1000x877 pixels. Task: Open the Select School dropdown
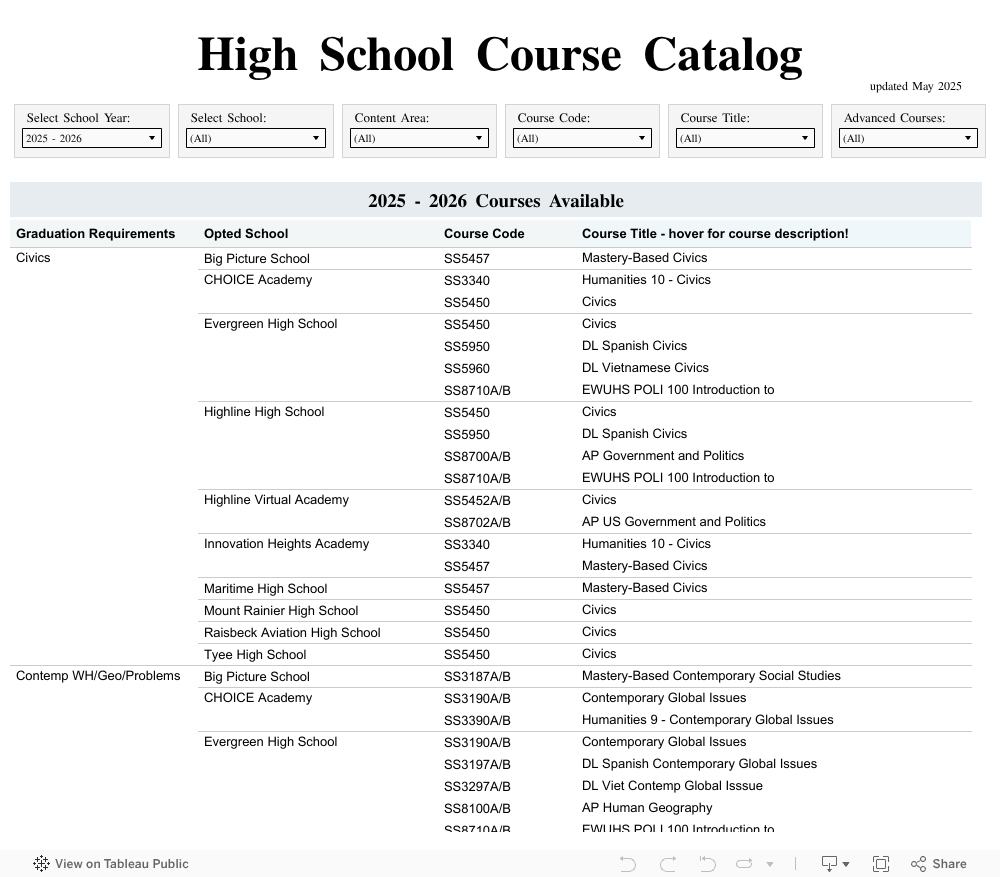coord(255,138)
